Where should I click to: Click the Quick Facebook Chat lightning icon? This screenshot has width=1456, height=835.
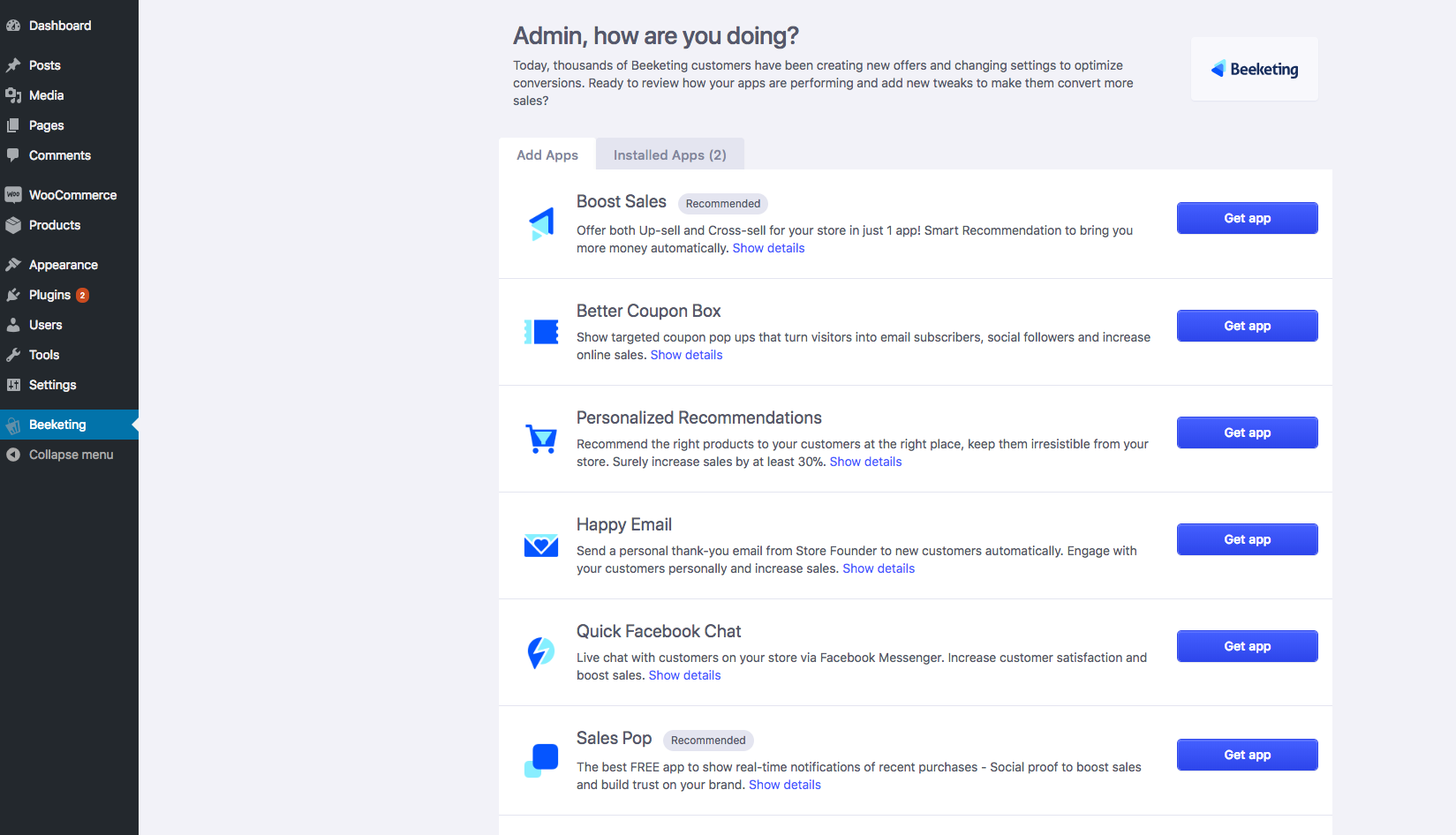point(541,653)
